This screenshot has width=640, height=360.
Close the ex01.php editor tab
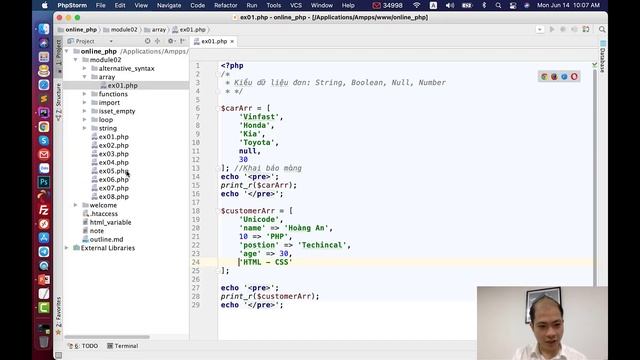tap(232, 41)
